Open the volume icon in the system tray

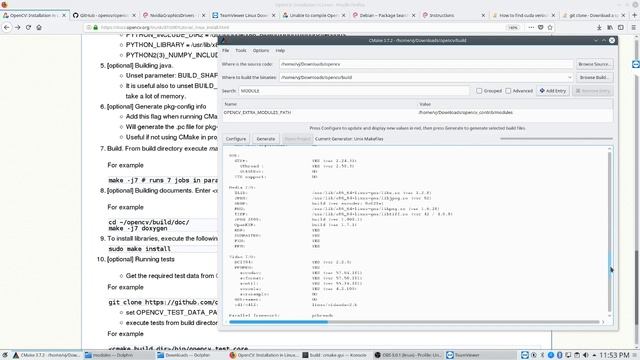click(x=586, y=355)
